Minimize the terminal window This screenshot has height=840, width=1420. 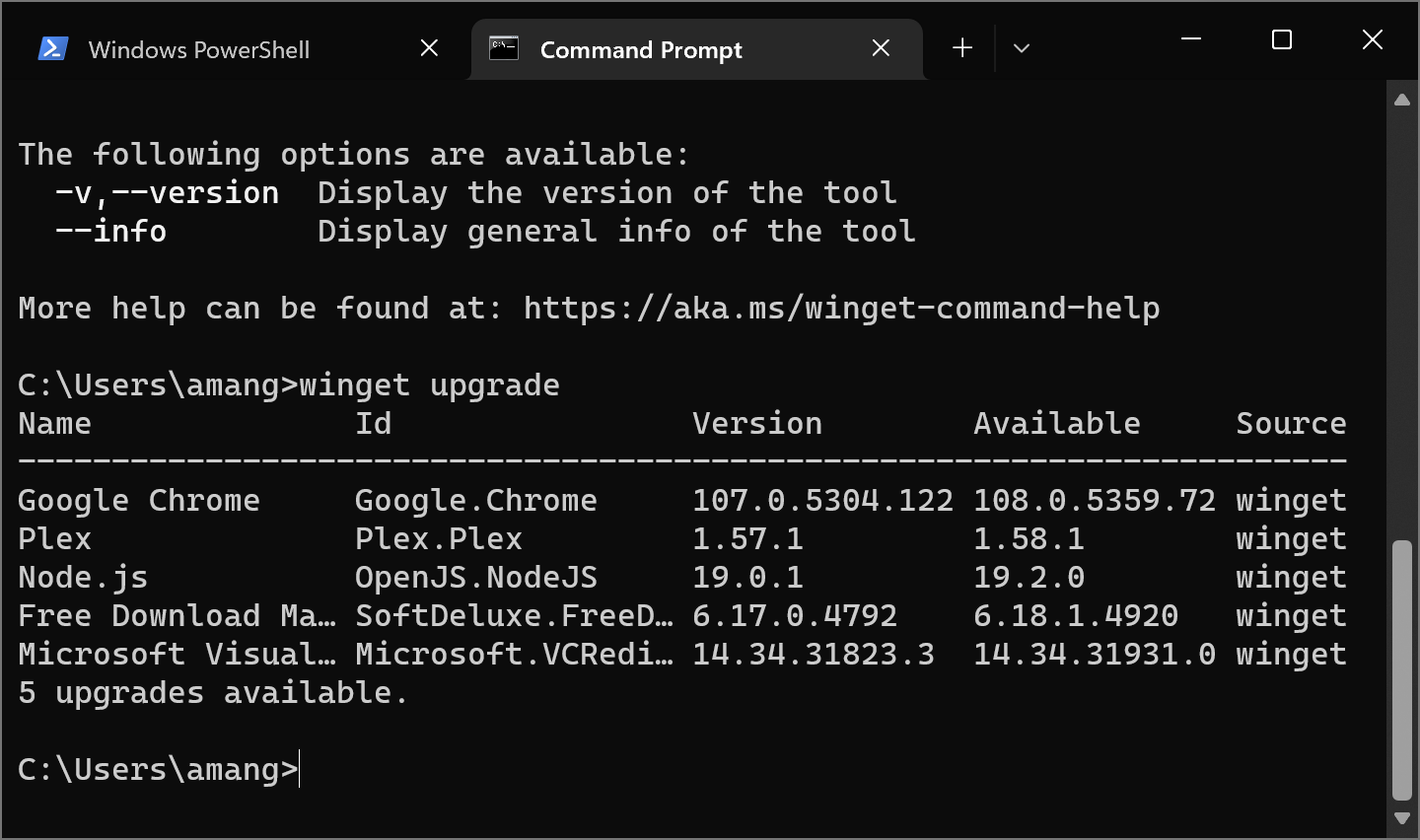pos(1191,39)
